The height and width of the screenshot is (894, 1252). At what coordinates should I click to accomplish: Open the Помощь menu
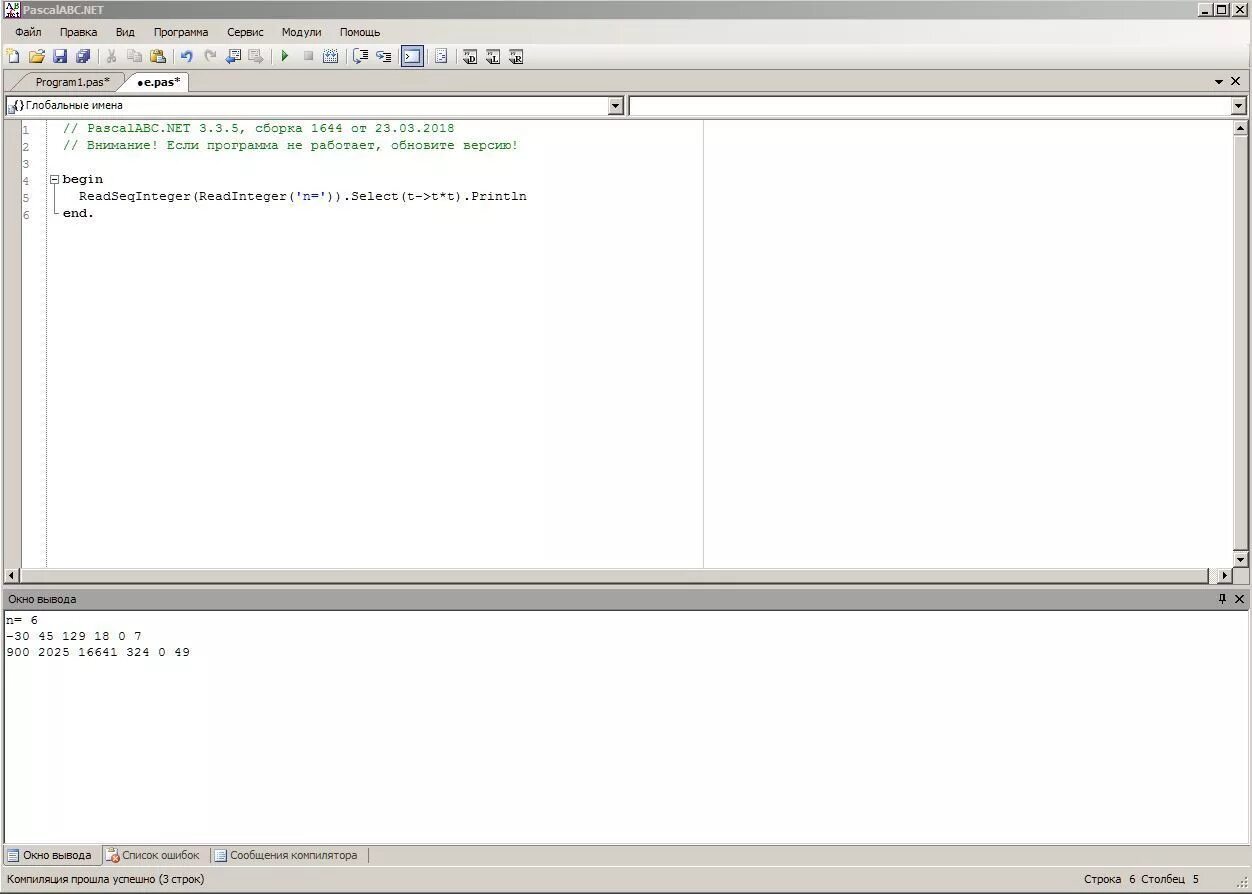360,32
